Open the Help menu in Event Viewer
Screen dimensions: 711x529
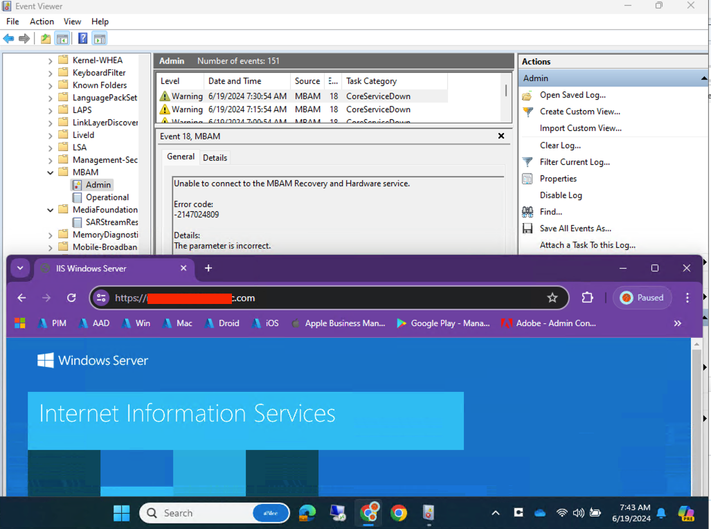tap(100, 22)
